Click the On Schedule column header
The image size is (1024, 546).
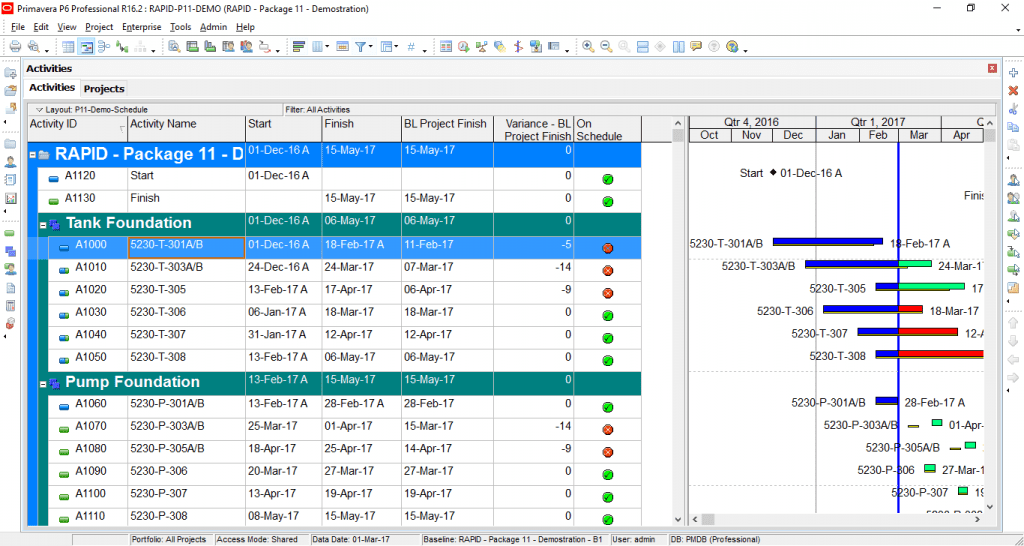tap(607, 129)
